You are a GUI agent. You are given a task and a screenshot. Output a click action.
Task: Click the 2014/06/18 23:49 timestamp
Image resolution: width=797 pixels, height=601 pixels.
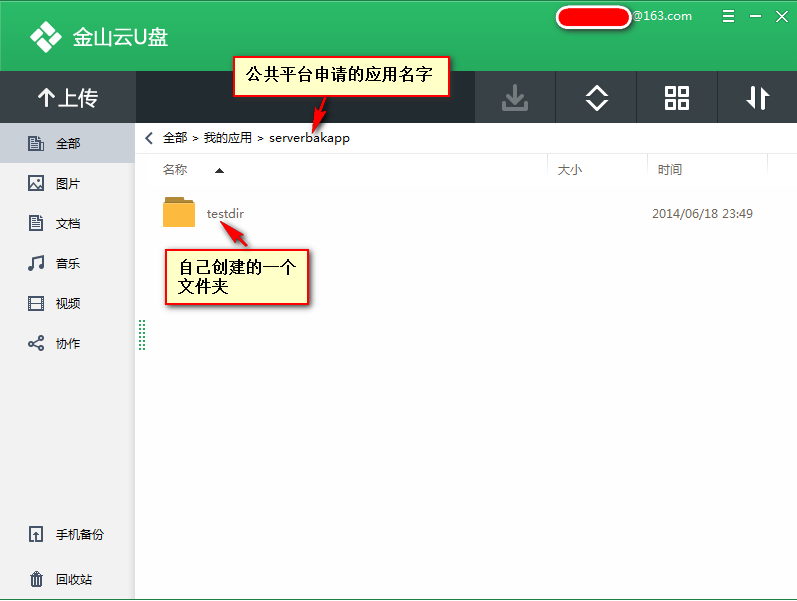point(702,214)
